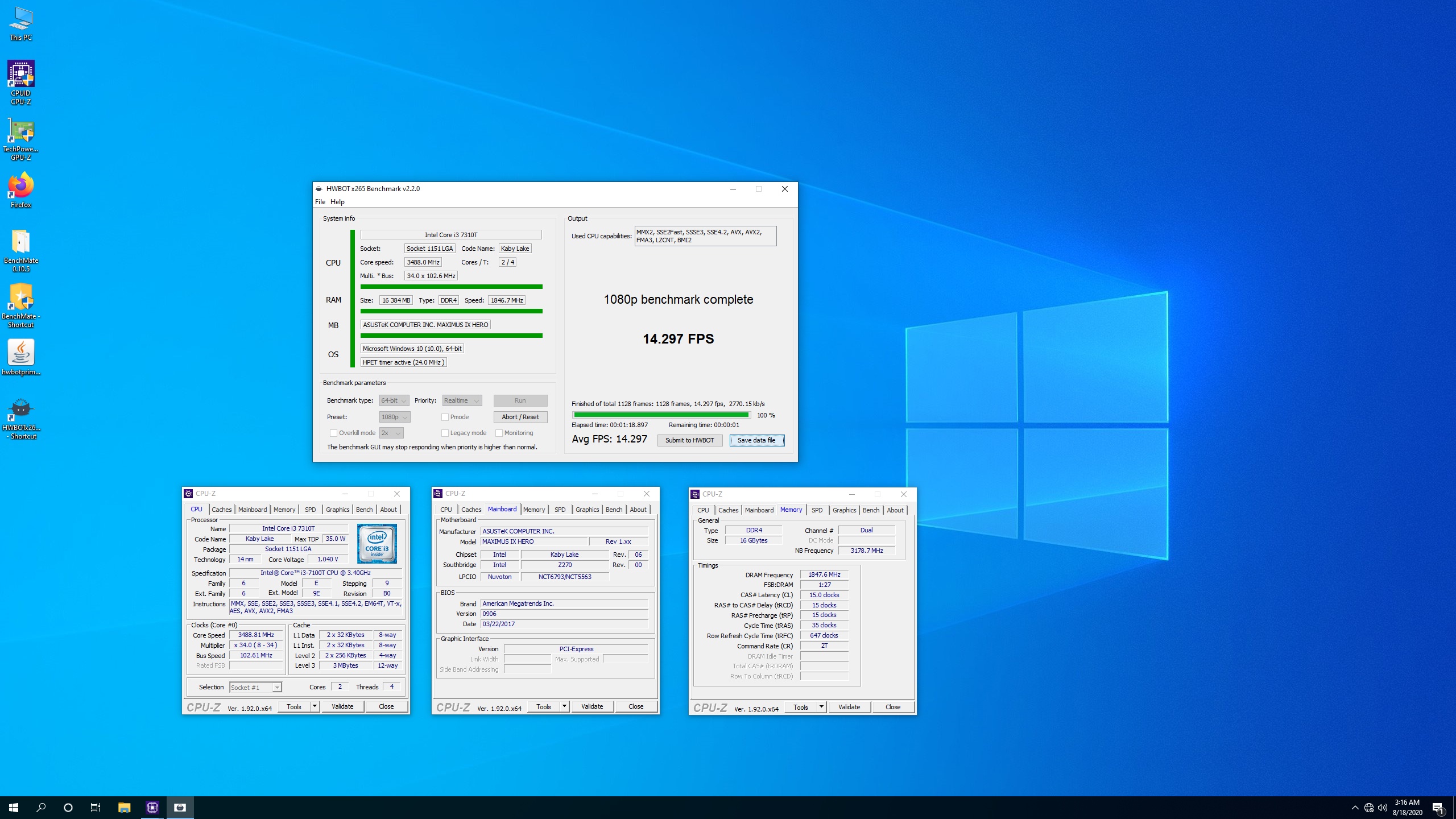Open the volume tray icon
The height and width of the screenshot is (819, 1456).
(1383, 808)
